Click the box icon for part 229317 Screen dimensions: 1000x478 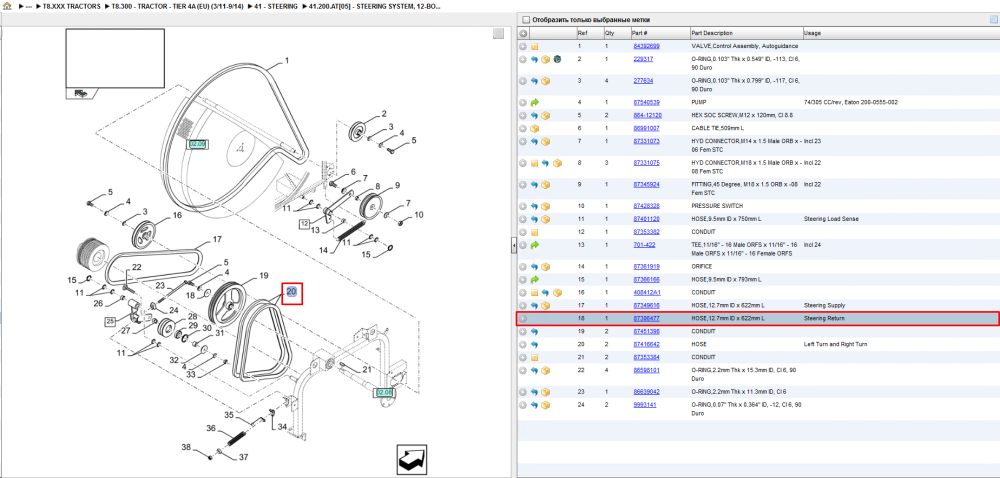(545, 59)
